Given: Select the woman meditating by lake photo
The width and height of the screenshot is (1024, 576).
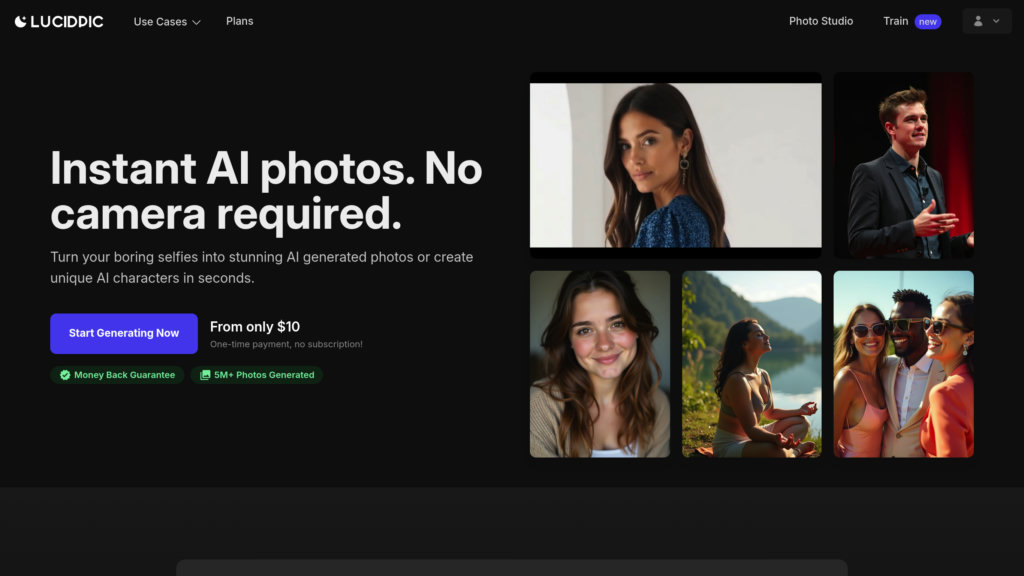Looking at the screenshot, I should click(751, 364).
